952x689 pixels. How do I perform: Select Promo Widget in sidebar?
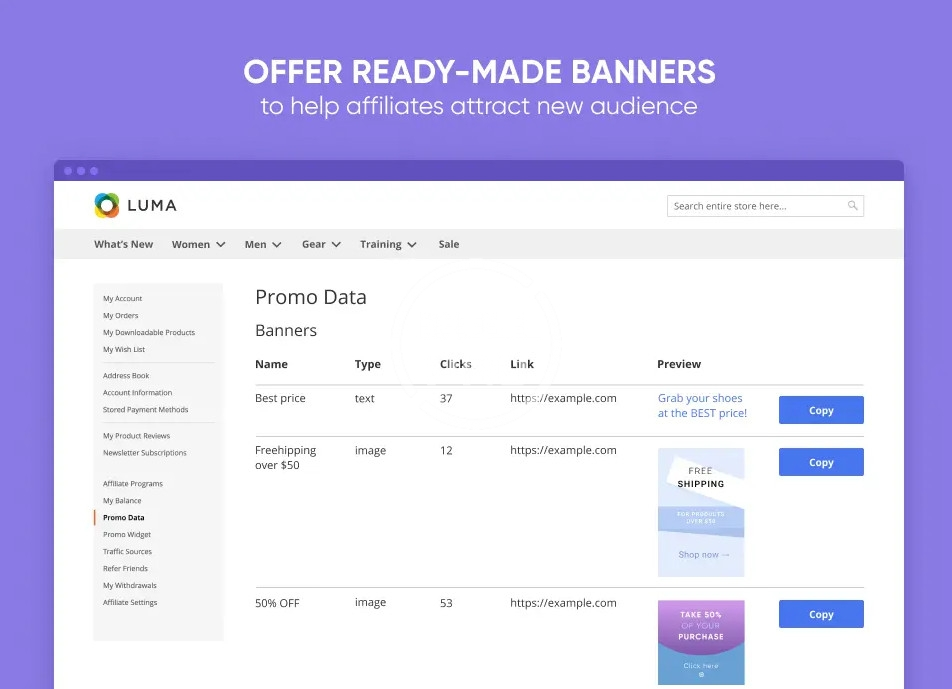coord(127,534)
